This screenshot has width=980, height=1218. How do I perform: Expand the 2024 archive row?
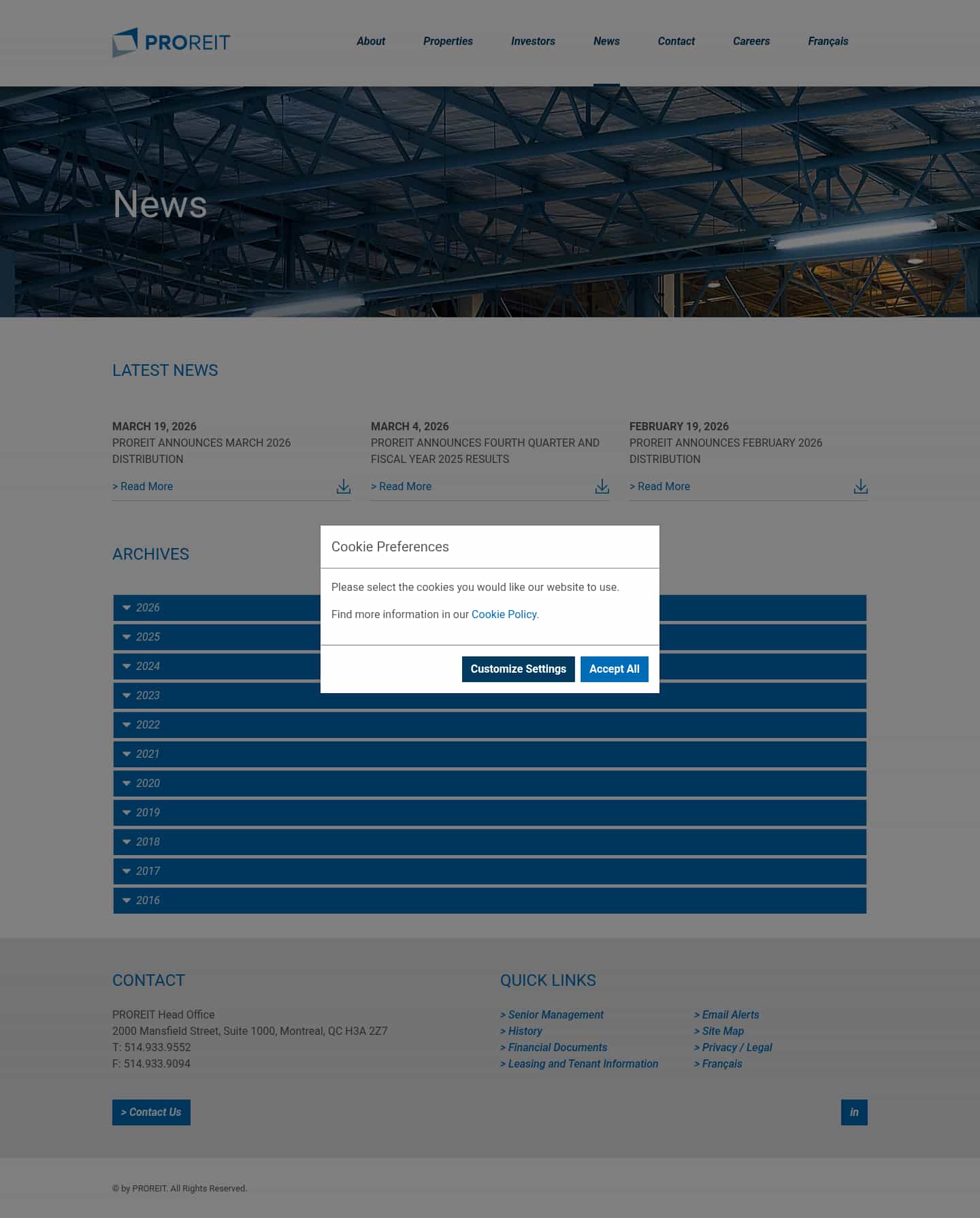(490, 667)
